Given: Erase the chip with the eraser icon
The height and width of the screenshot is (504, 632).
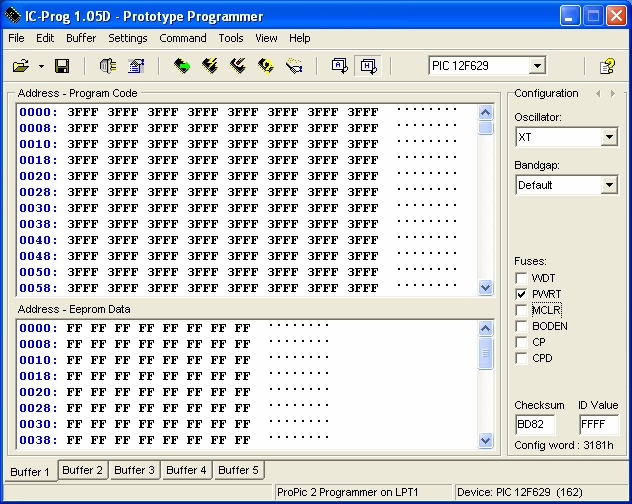Looking at the screenshot, I should [294, 66].
